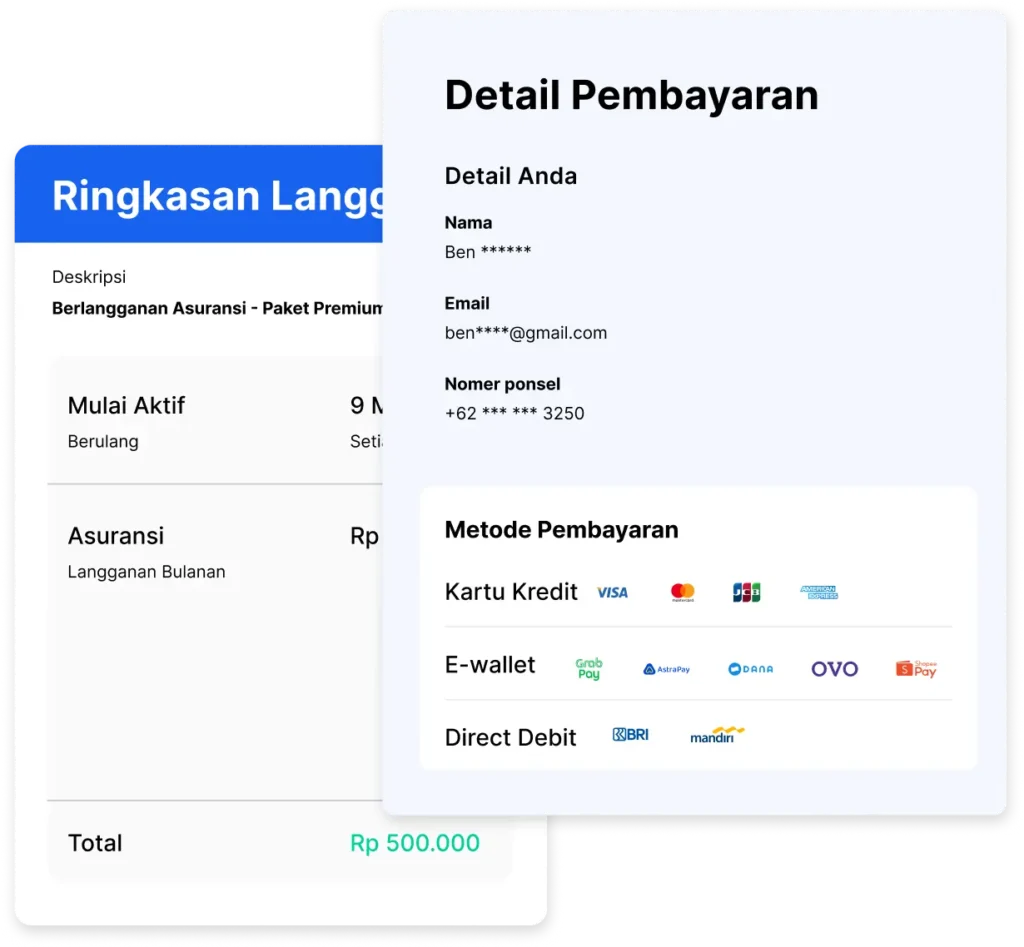The height and width of the screenshot is (947, 1024).
Task: Choose the OVO e-wallet logo
Action: pos(834,668)
